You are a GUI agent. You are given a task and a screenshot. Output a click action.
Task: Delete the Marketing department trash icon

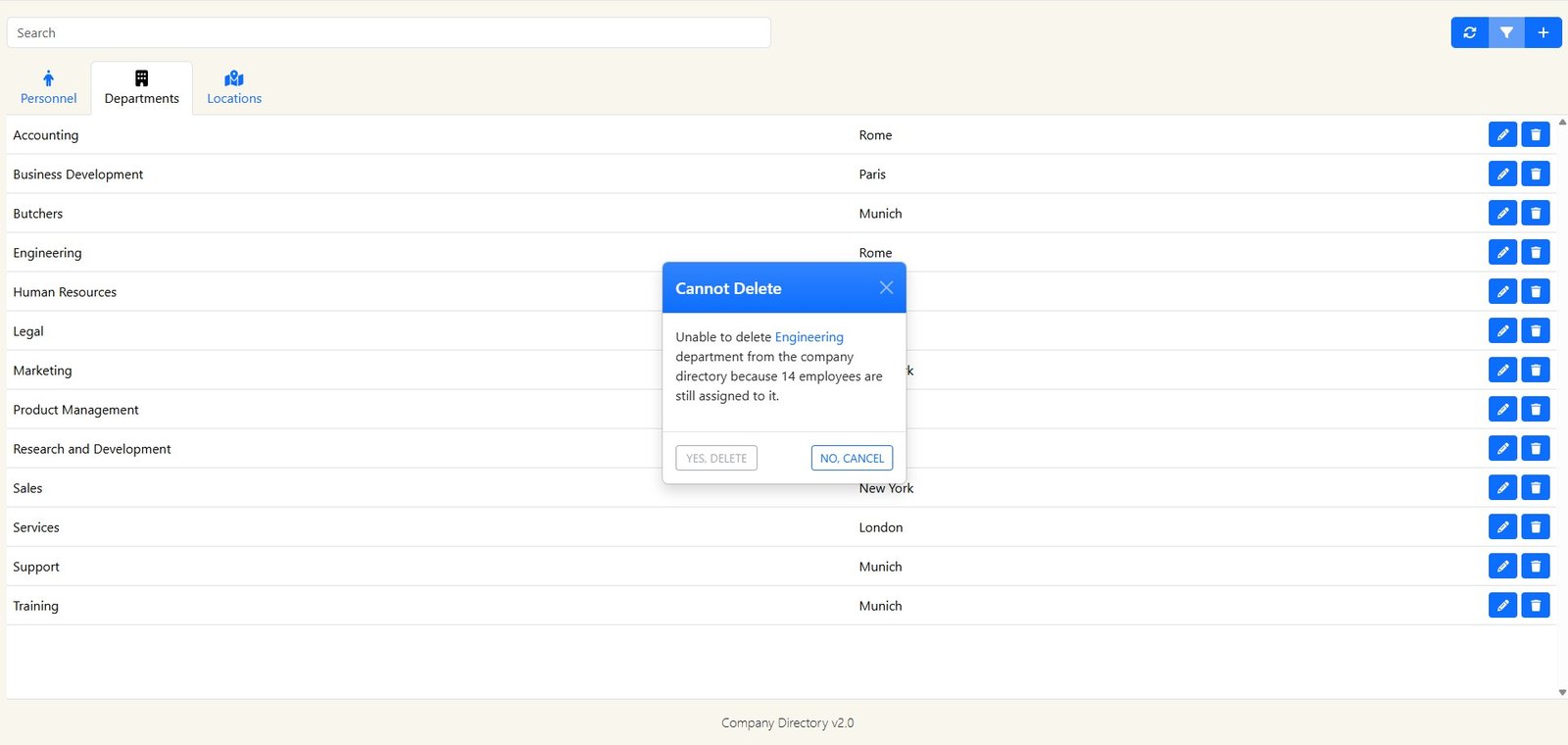click(1536, 370)
